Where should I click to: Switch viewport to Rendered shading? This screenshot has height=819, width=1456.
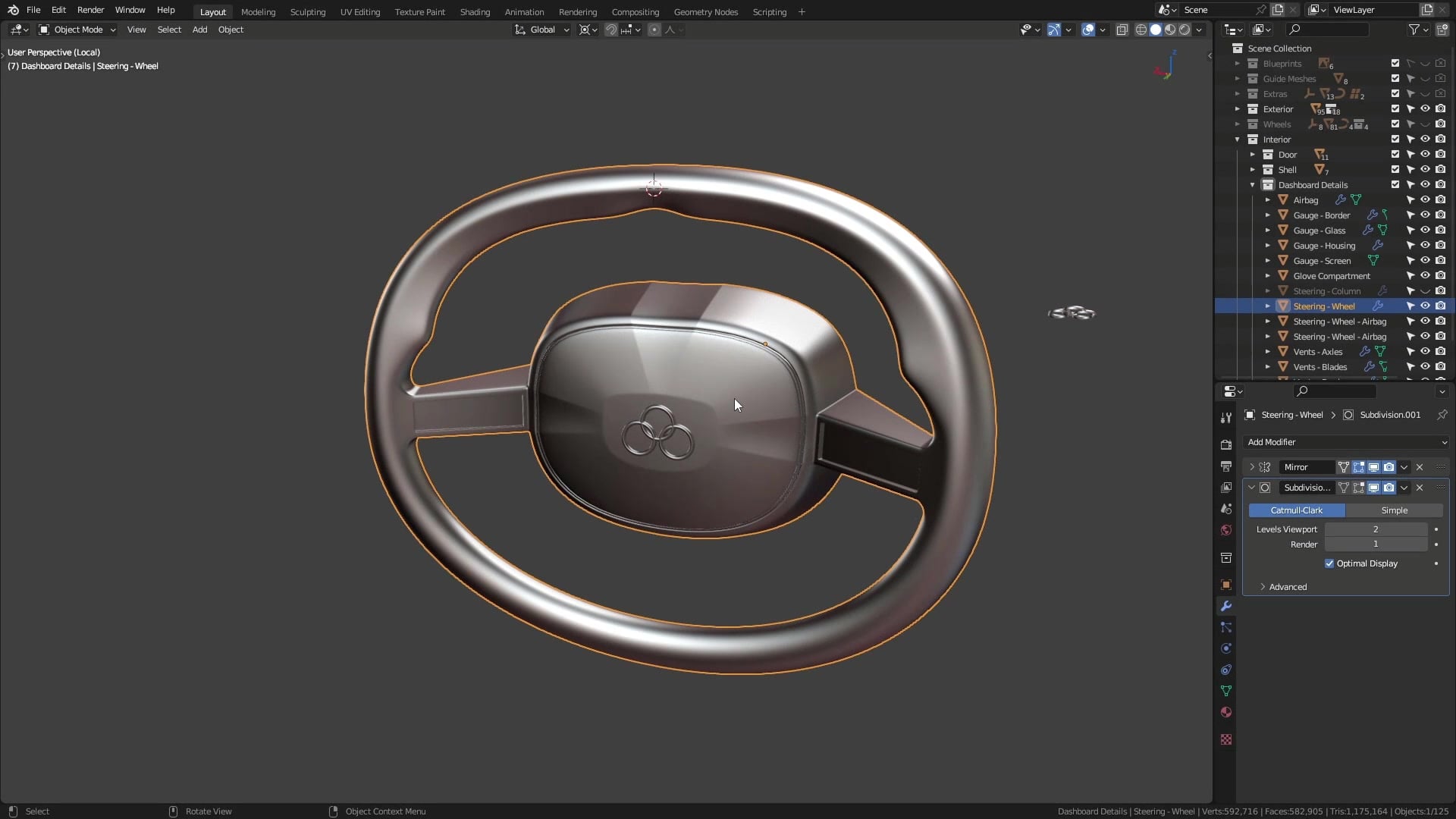pyautogui.click(x=1185, y=30)
